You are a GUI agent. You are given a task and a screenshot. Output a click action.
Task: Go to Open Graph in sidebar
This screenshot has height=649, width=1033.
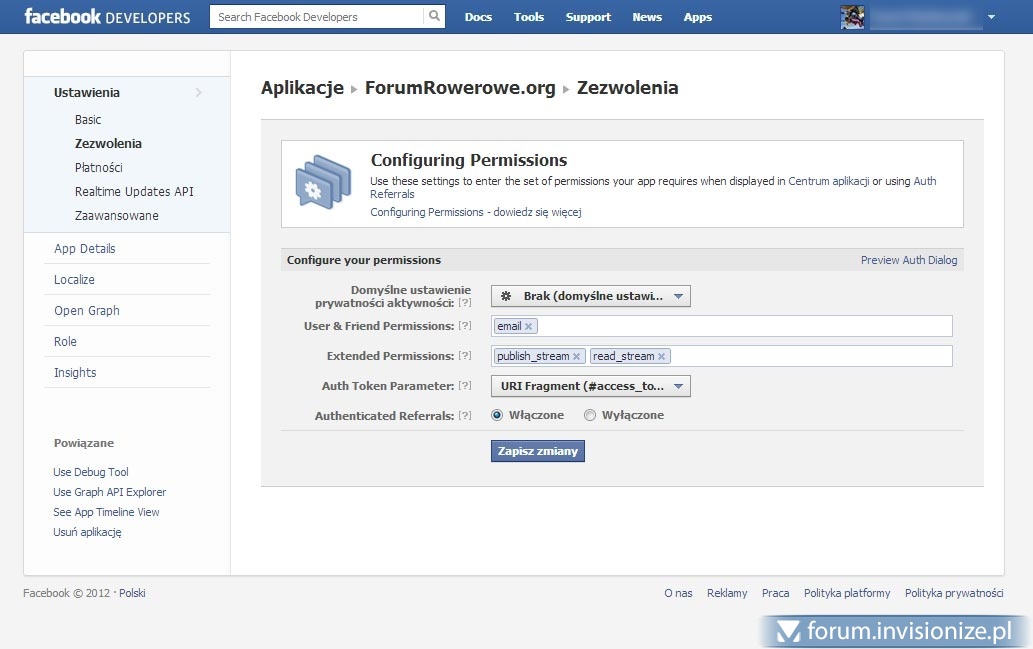[x=87, y=311]
